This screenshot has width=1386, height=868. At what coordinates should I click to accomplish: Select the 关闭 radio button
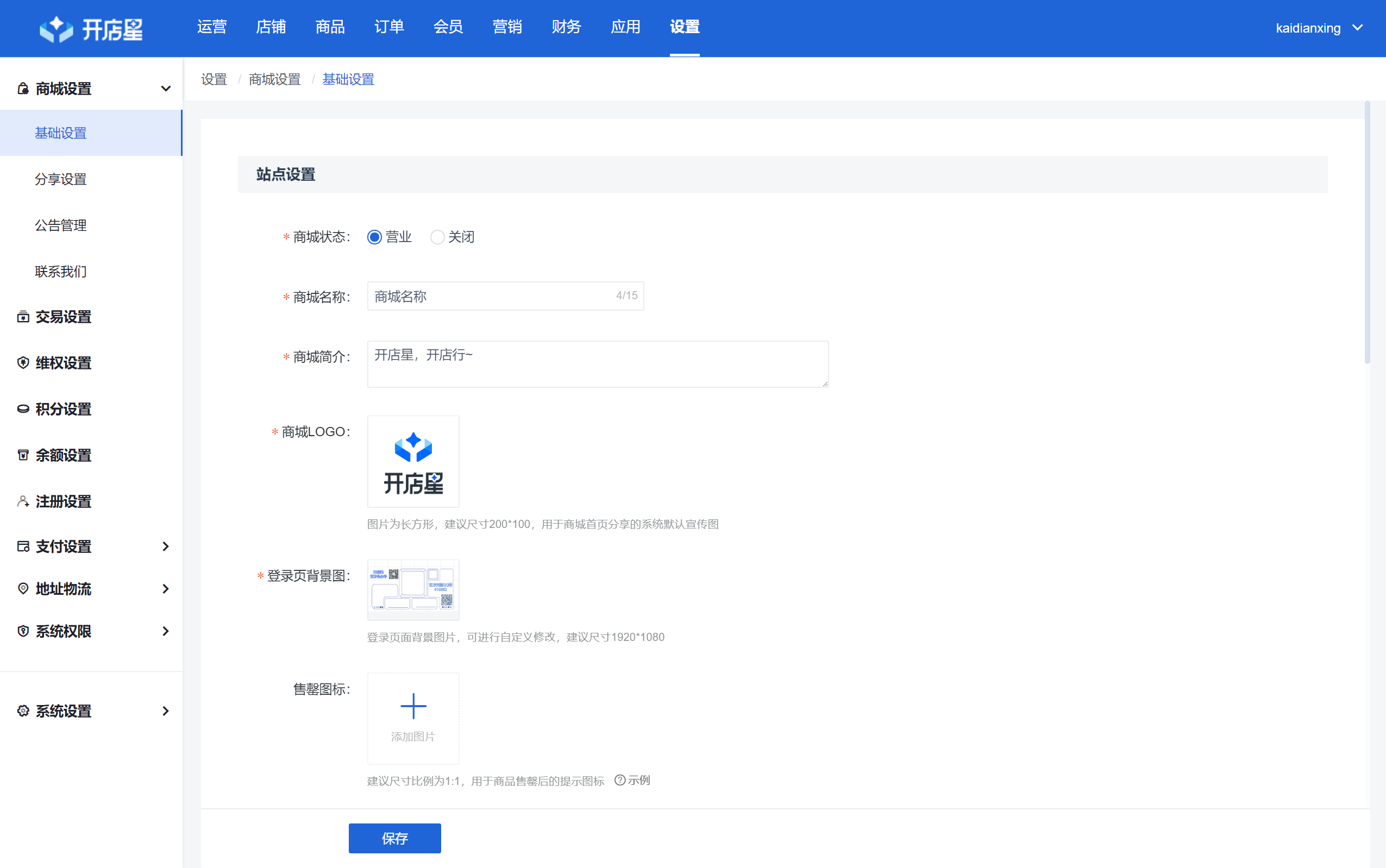tap(437, 237)
